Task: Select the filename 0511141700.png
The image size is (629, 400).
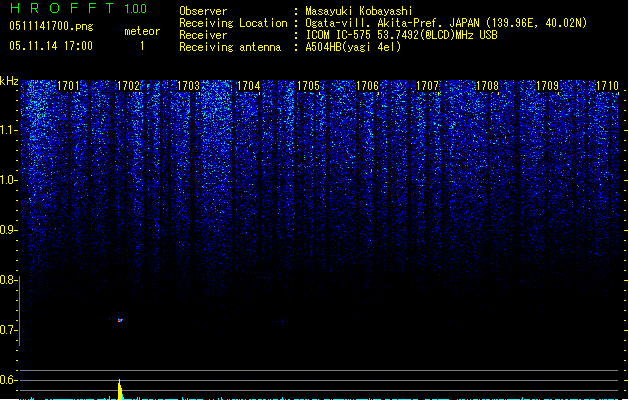Action: tap(51, 26)
